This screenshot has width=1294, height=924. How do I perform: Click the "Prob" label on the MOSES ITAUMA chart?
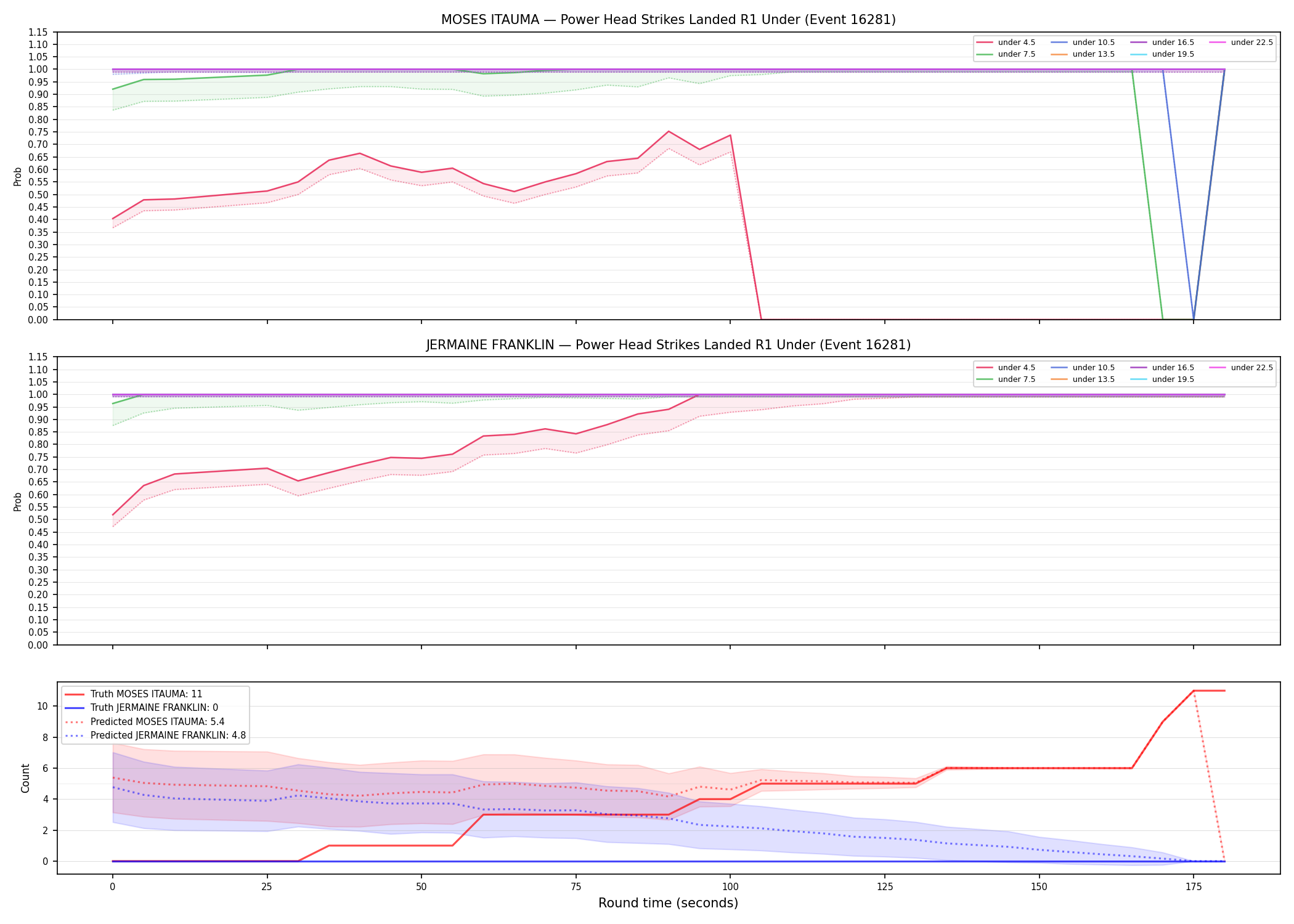[18, 176]
